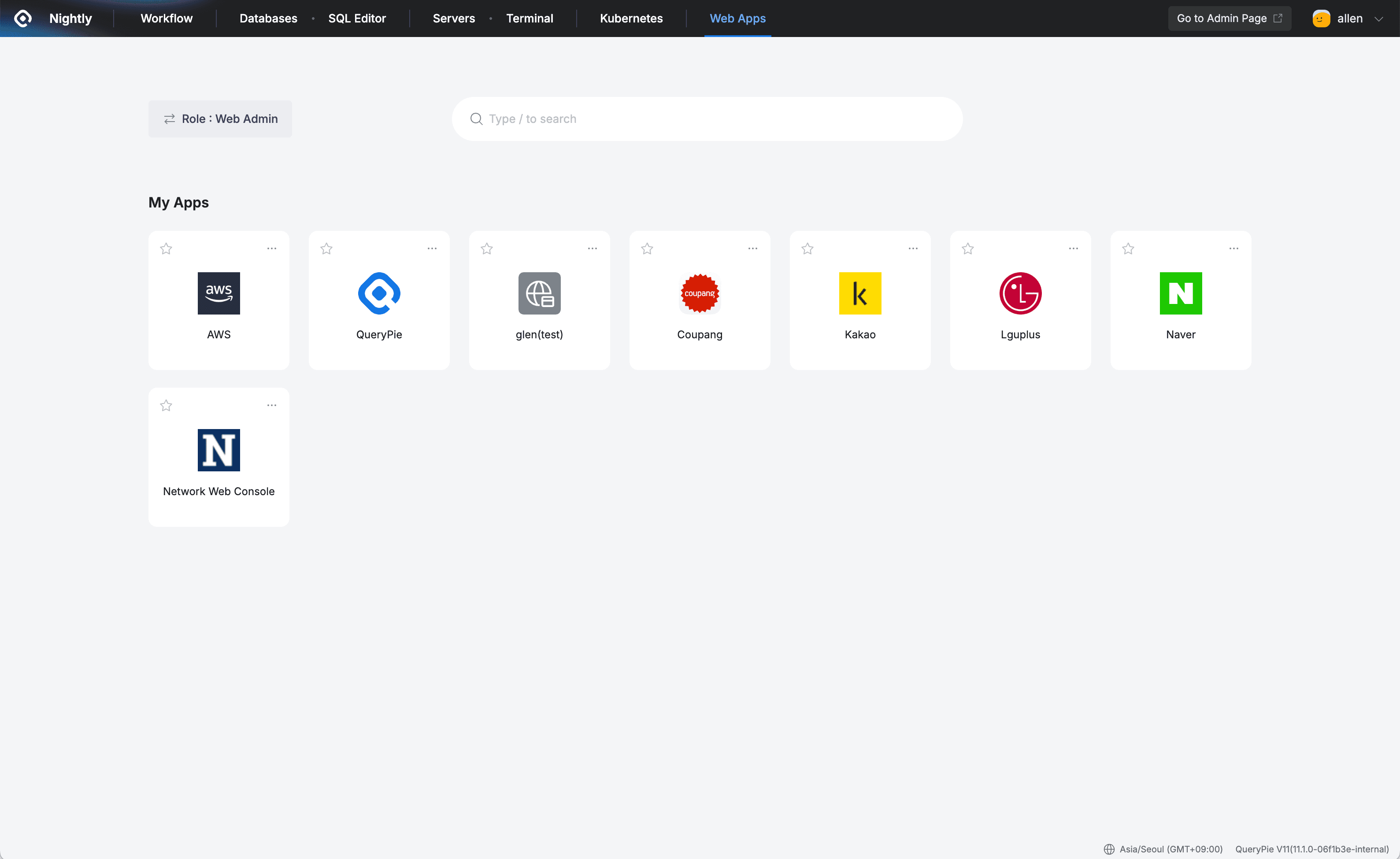Star the Kakao app as favorite
Screen dimensions: 1400x859
[807, 248]
